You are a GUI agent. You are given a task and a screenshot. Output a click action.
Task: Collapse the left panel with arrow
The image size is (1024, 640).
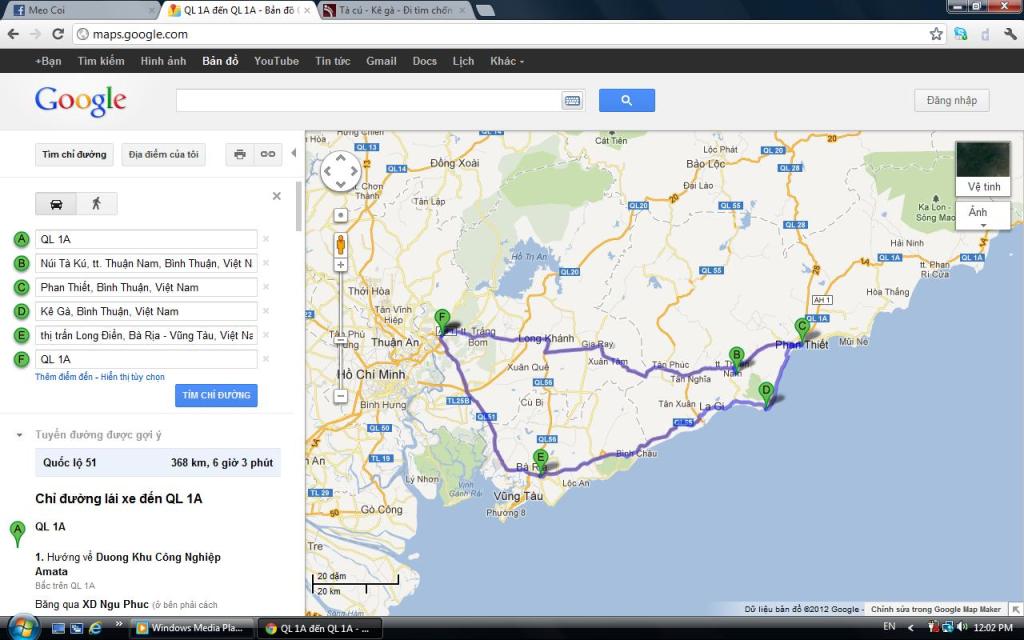click(294, 153)
